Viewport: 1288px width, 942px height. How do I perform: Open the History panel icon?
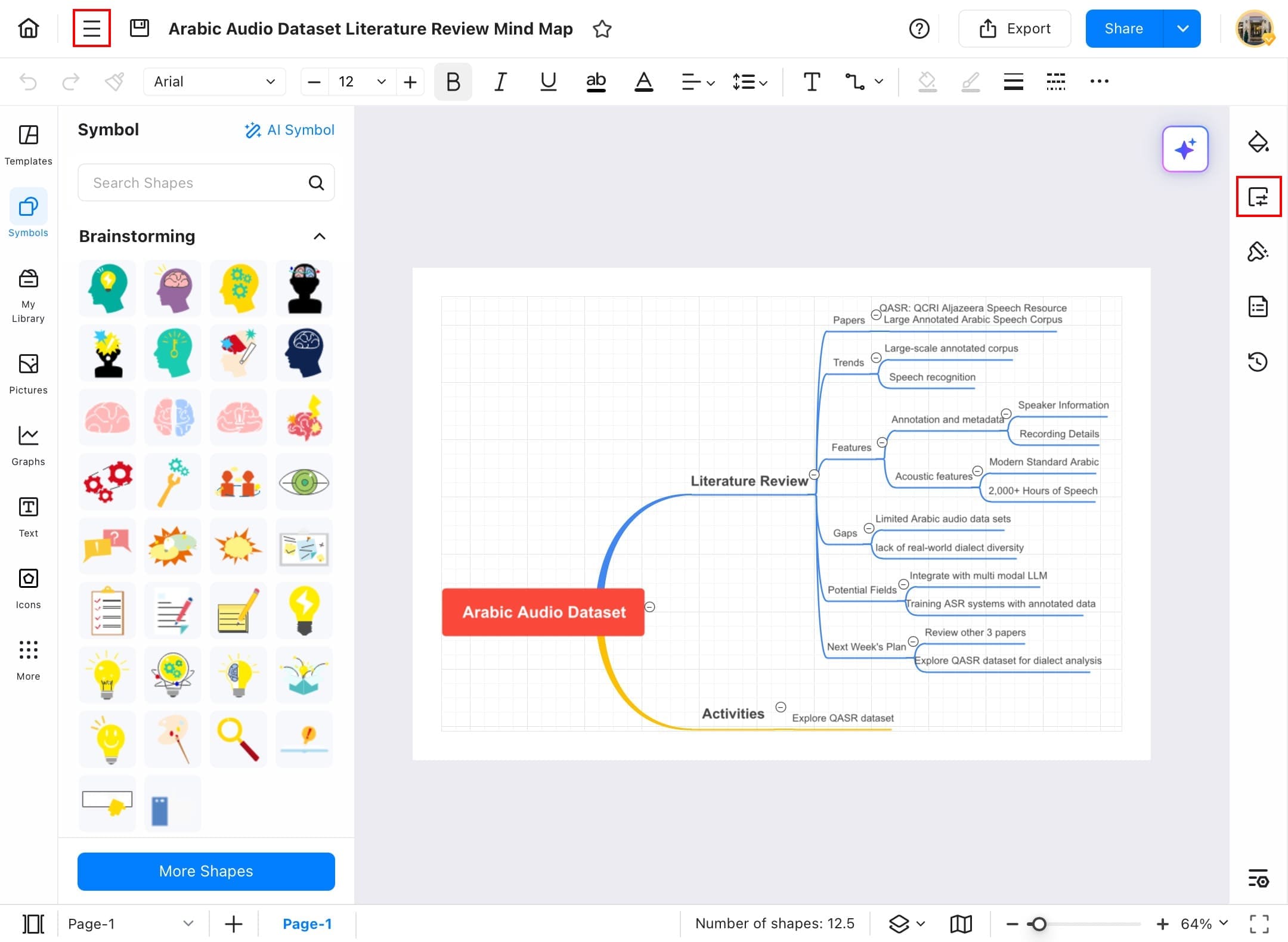(1258, 362)
